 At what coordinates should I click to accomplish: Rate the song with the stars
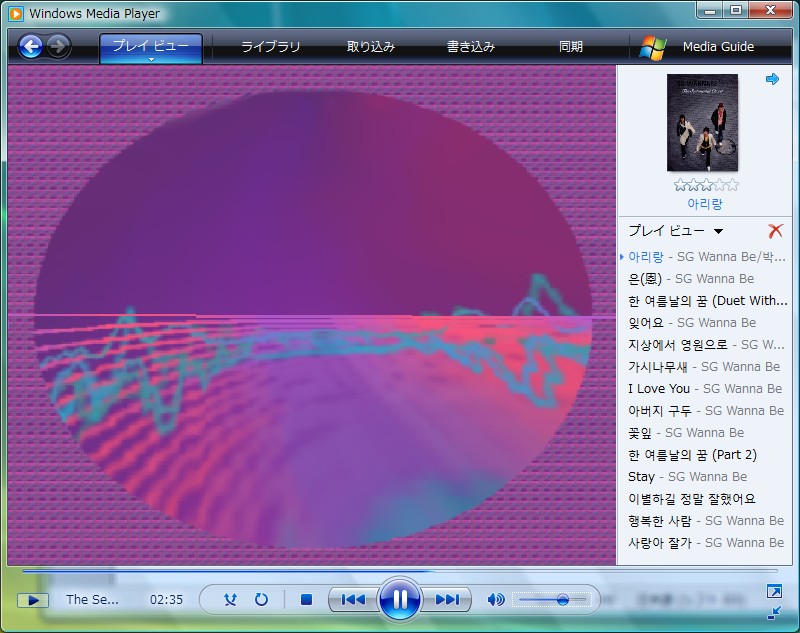click(706, 185)
